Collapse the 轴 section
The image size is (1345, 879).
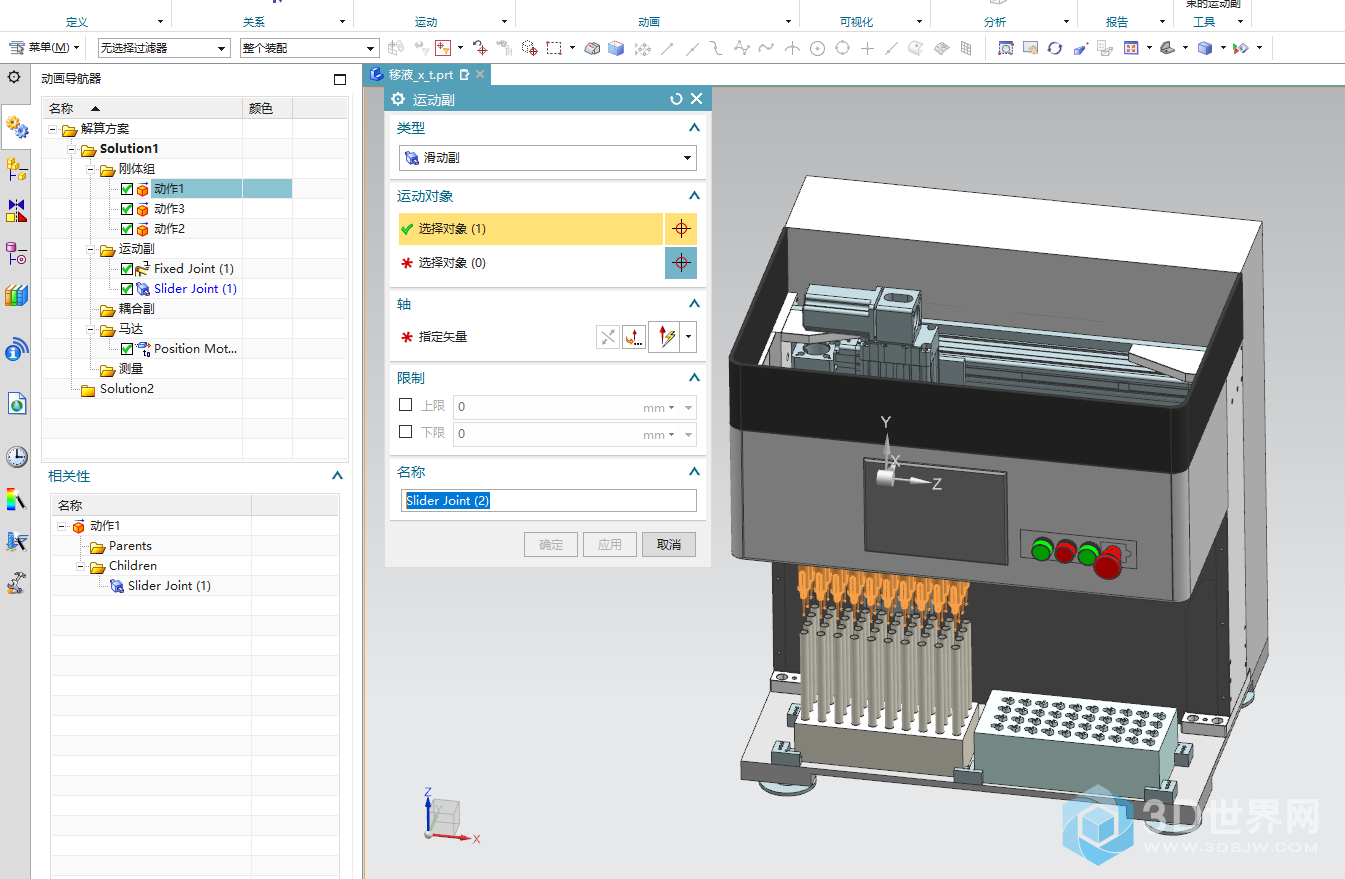pyautogui.click(x=694, y=304)
